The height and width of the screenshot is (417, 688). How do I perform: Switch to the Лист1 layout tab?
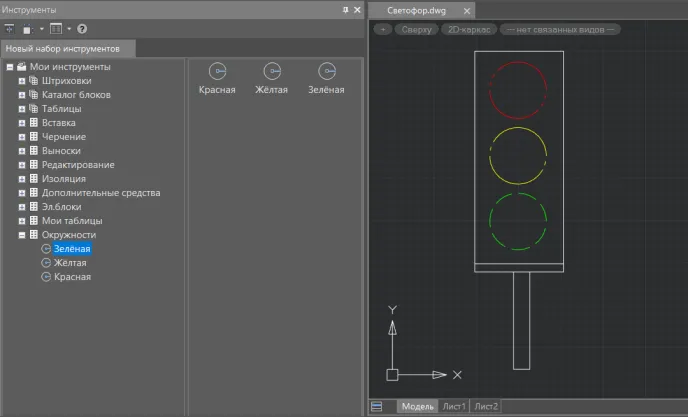pyautogui.click(x=454, y=407)
